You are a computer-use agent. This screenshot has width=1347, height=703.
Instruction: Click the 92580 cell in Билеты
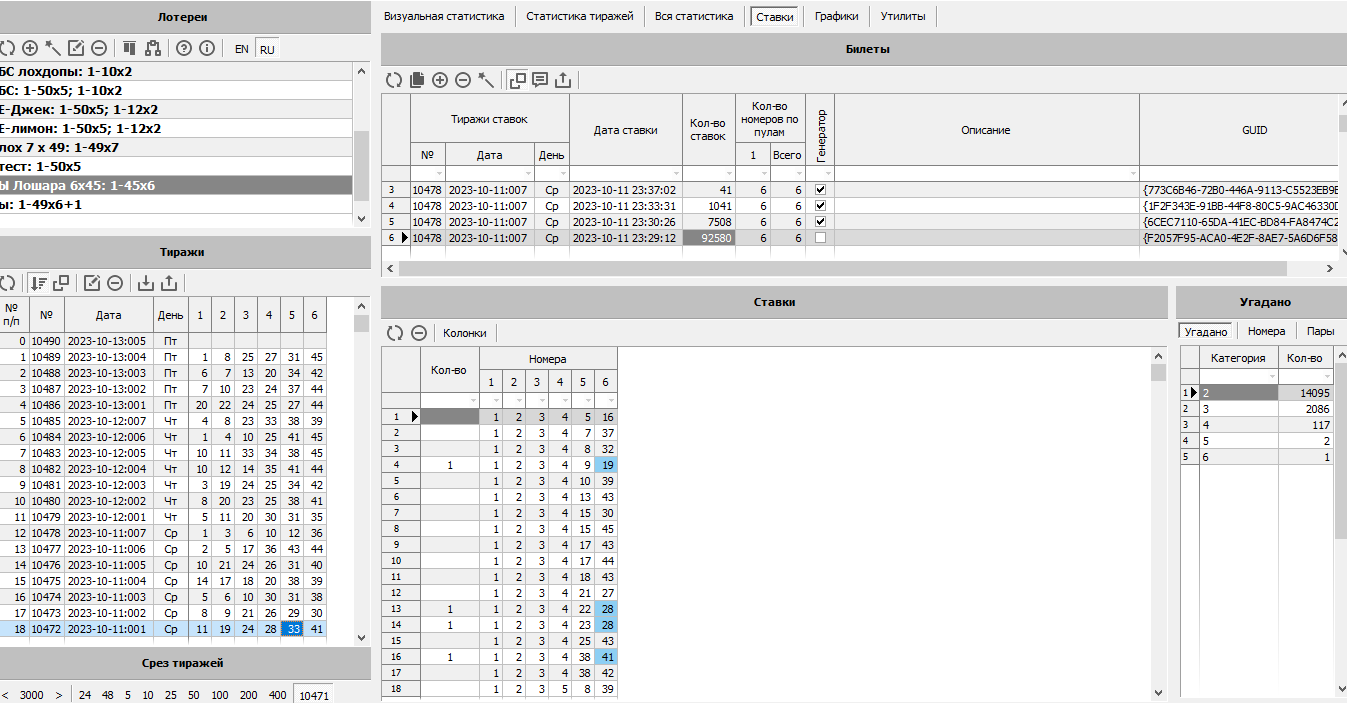point(709,238)
